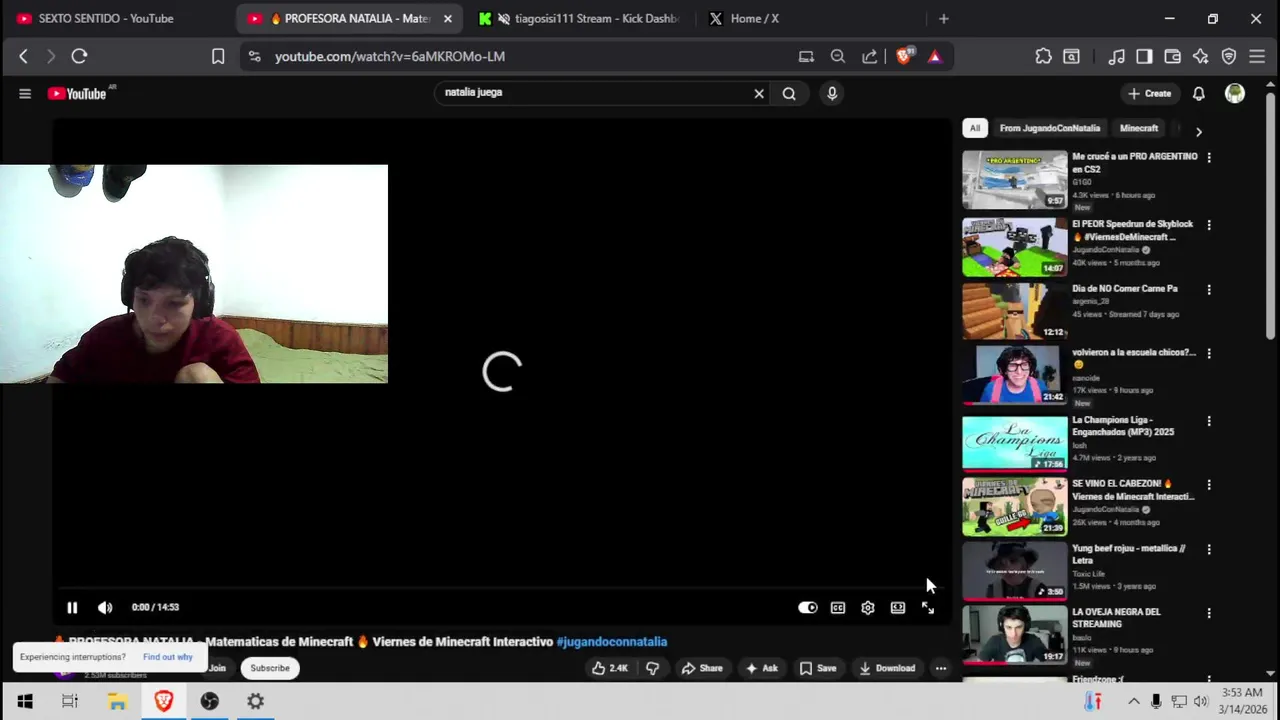Enter fullscreen mode in video player
This screenshot has height=720, width=1280.
[x=928, y=607]
